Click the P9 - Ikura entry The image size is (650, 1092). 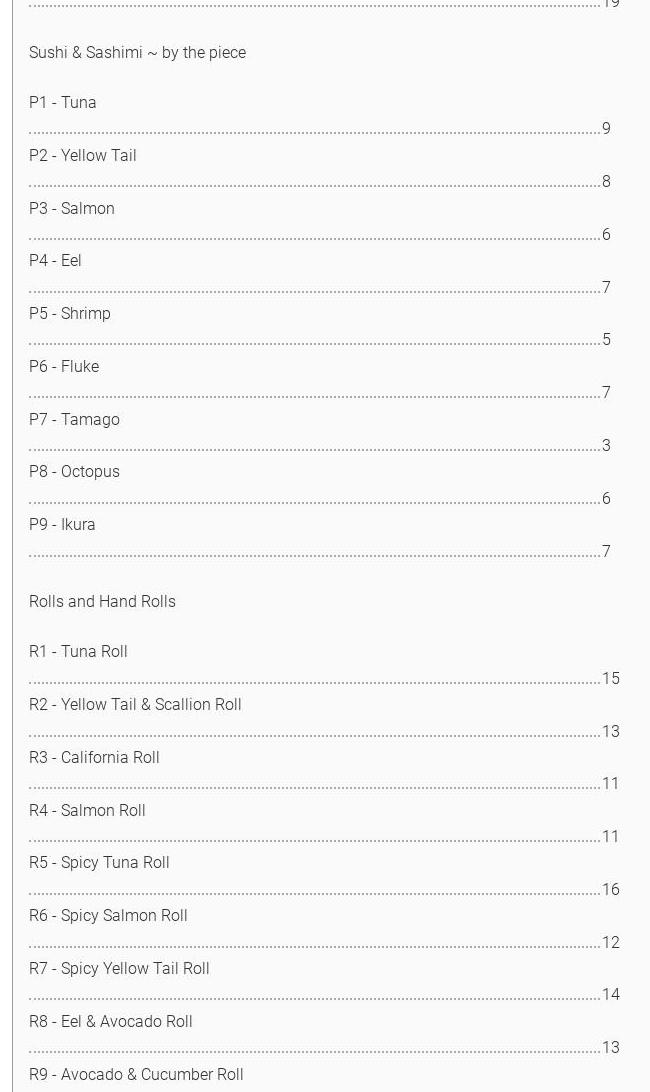click(62, 525)
